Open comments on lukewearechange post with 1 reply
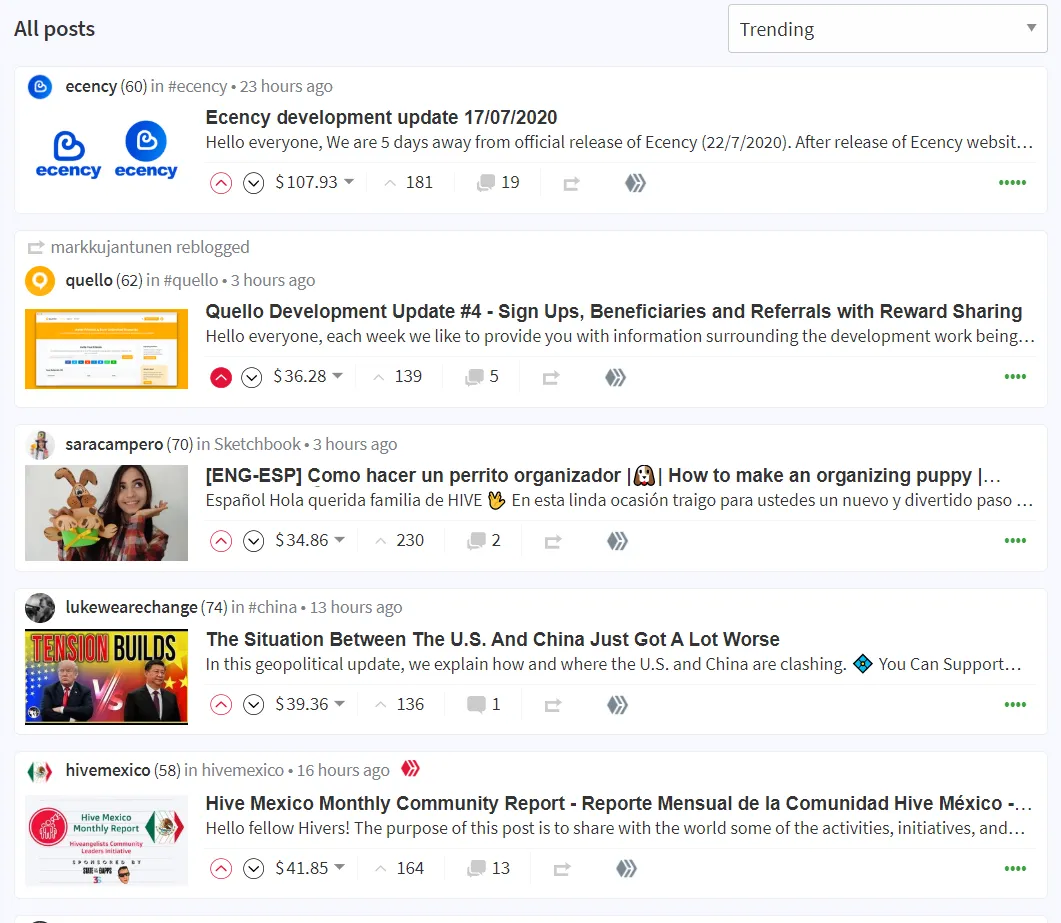Viewport: 1061px width, 923px height. point(483,704)
